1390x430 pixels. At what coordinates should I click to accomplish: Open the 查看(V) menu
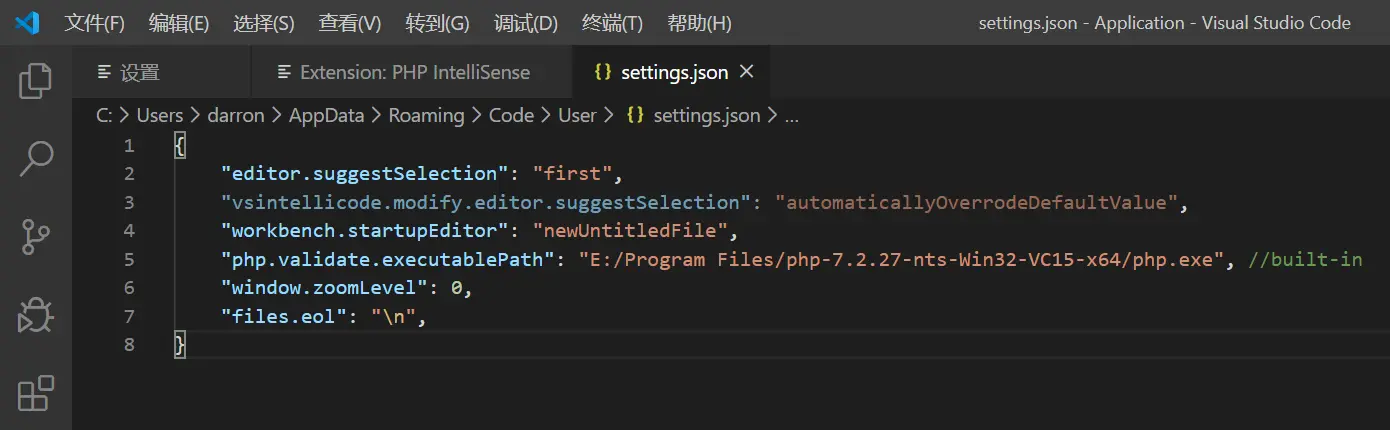coord(350,23)
